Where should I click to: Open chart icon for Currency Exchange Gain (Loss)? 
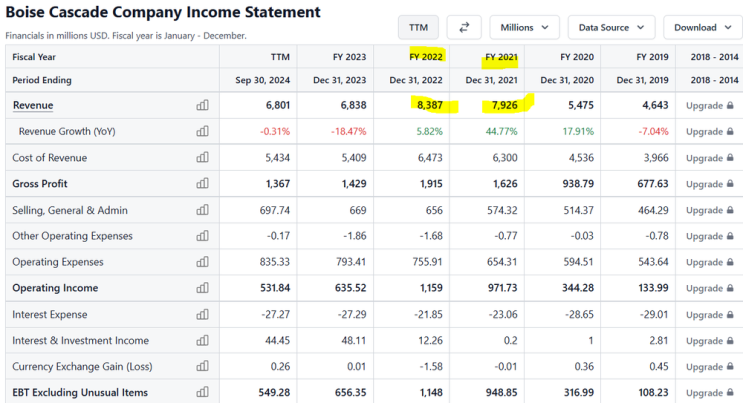(x=203, y=366)
